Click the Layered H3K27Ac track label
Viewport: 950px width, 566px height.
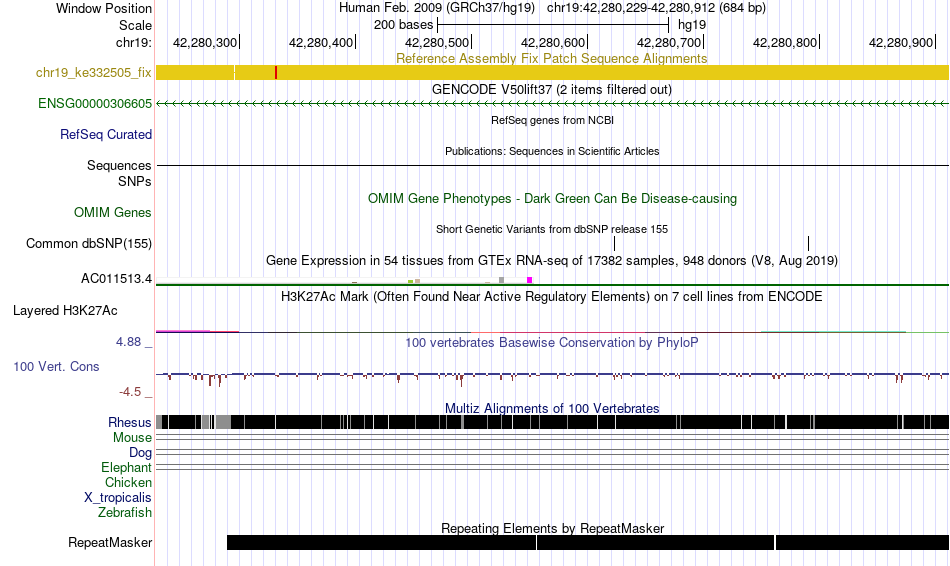pyautogui.click(x=65, y=311)
